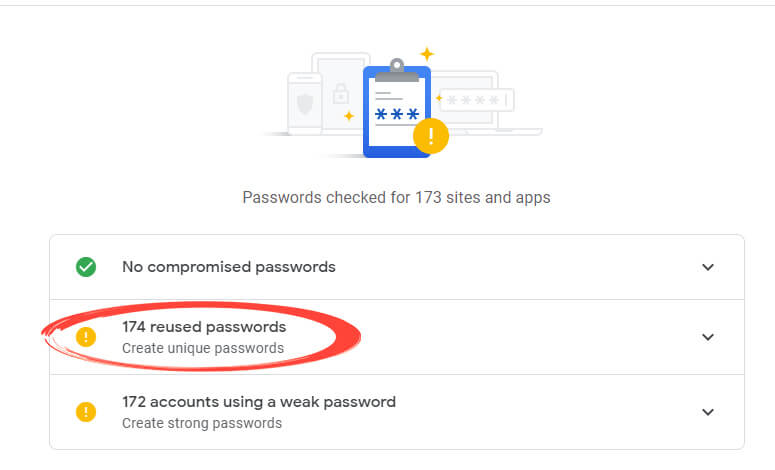The image size is (775, 470).
Task: Click Create unique passwords subtitle
Action: pyautogui.click(x=203, y=348)
